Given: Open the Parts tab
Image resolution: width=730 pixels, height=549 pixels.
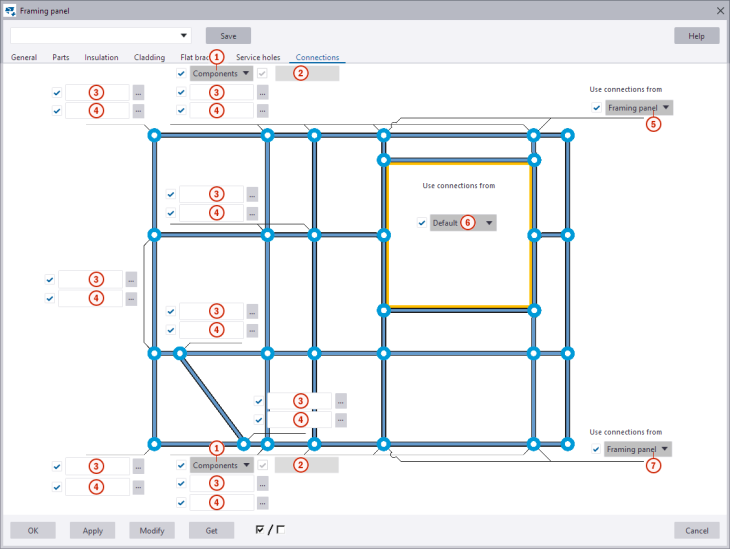Looking at the screenshot, I should 61,57.
